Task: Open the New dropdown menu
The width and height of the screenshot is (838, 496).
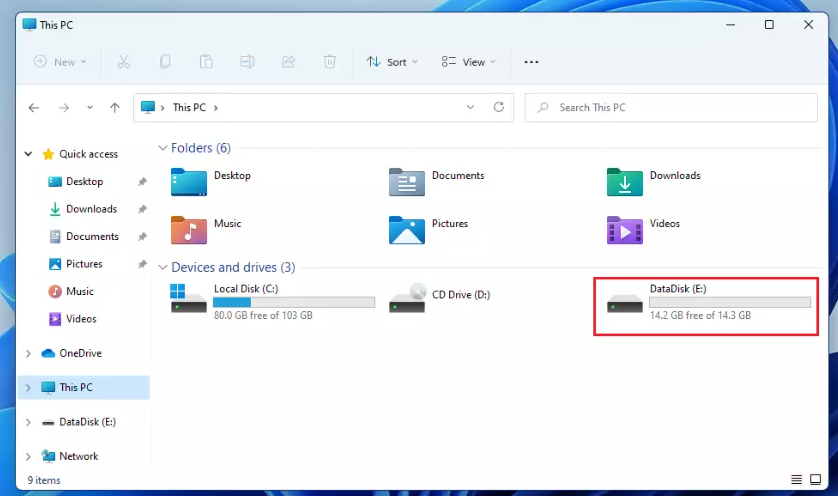Action: tap(60, 62)
